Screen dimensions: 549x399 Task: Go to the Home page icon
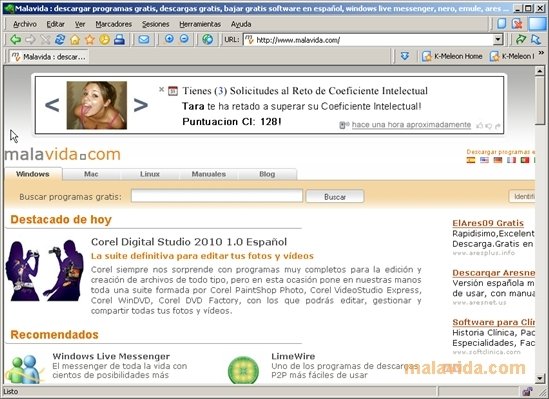coord(75,40)
